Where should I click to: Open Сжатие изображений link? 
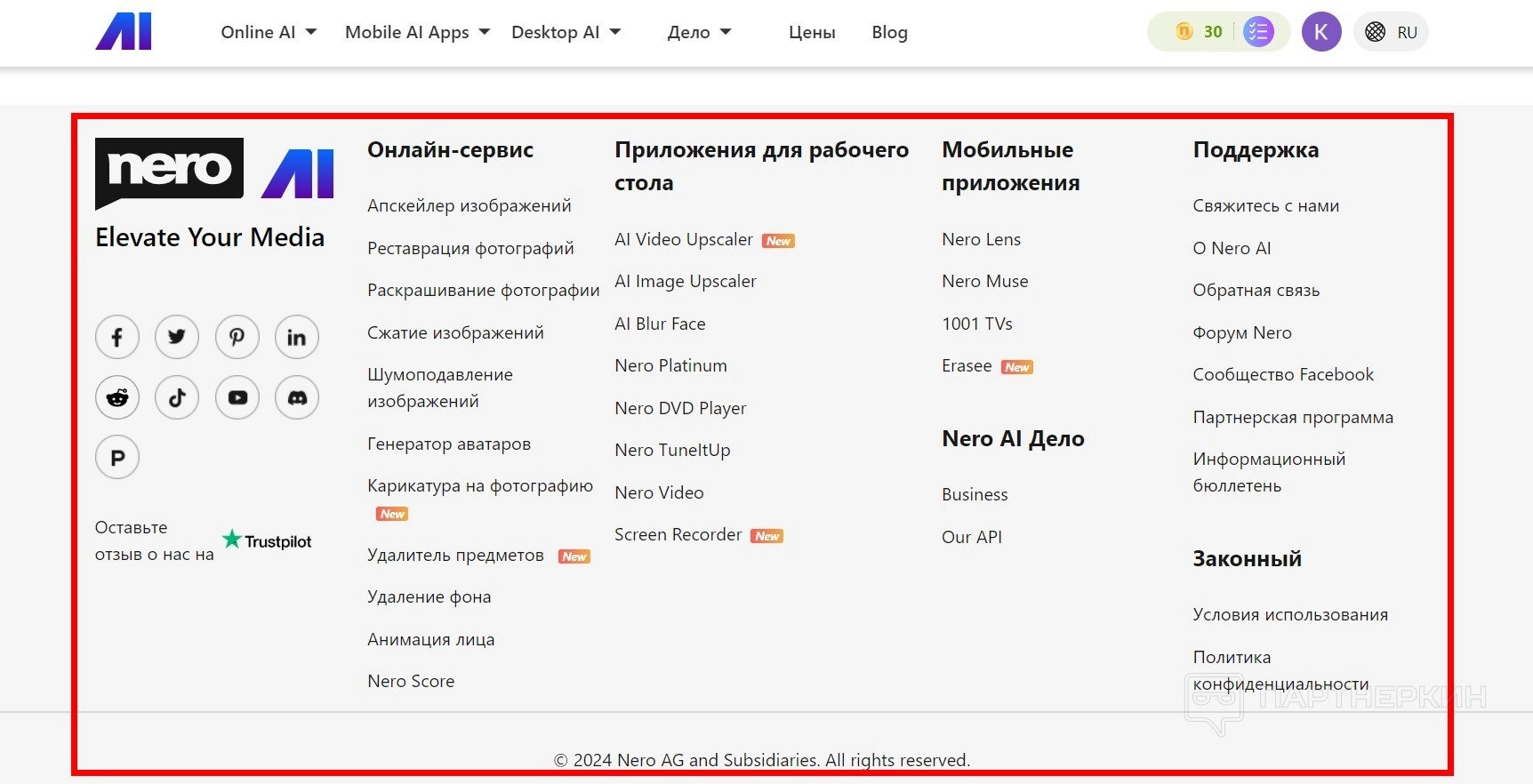click(x=455, y=332)
